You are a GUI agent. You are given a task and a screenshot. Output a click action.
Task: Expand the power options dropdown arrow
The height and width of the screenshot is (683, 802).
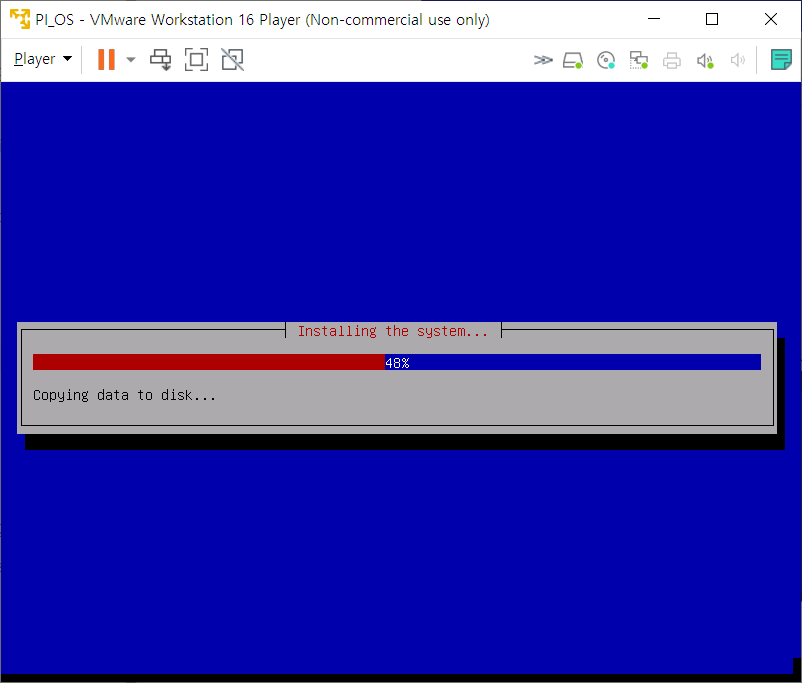pyautogui.click(x=131, y=59)
